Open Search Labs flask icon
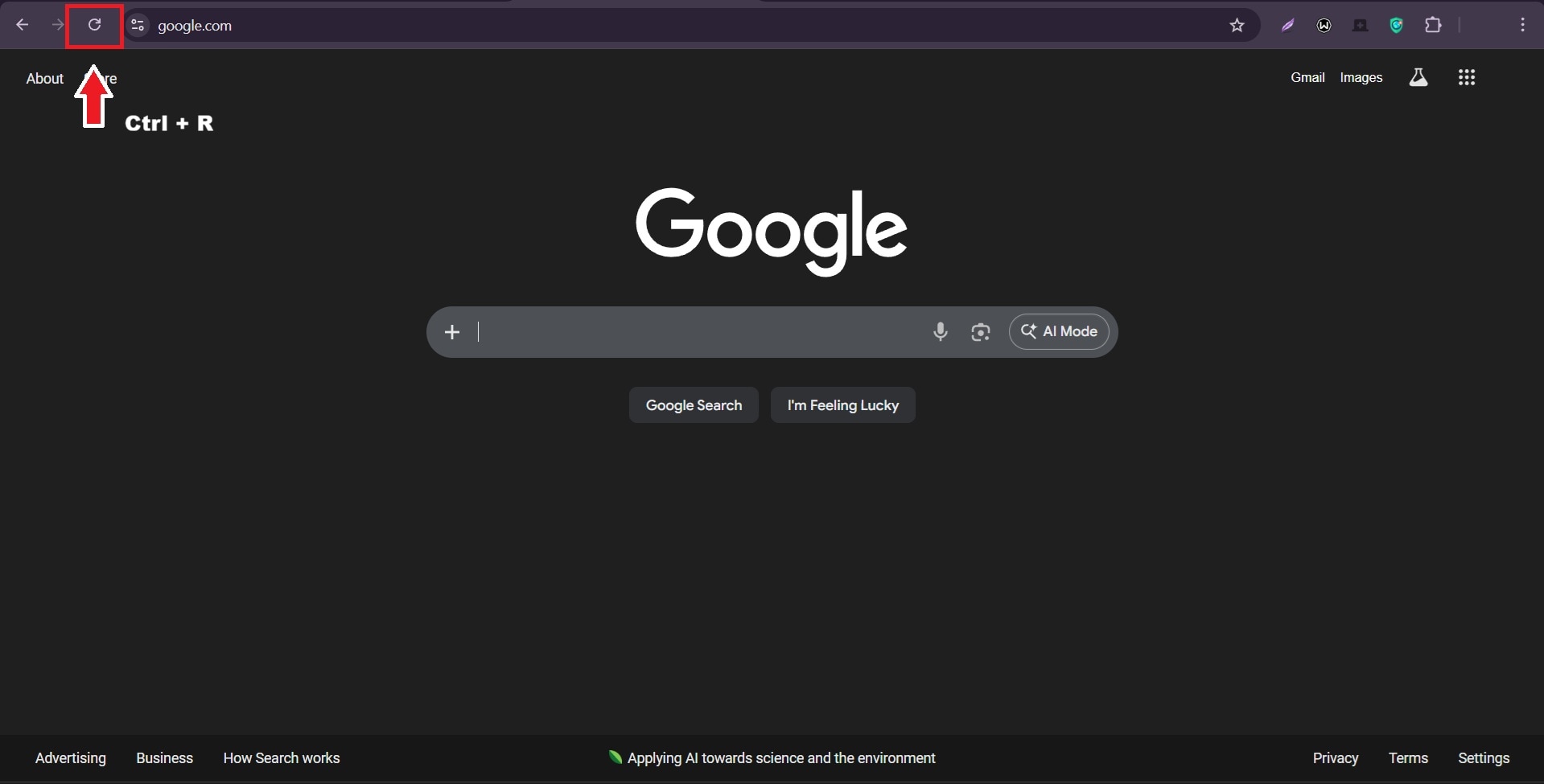Screen dimensions: 1544x784 [1418, 77]
